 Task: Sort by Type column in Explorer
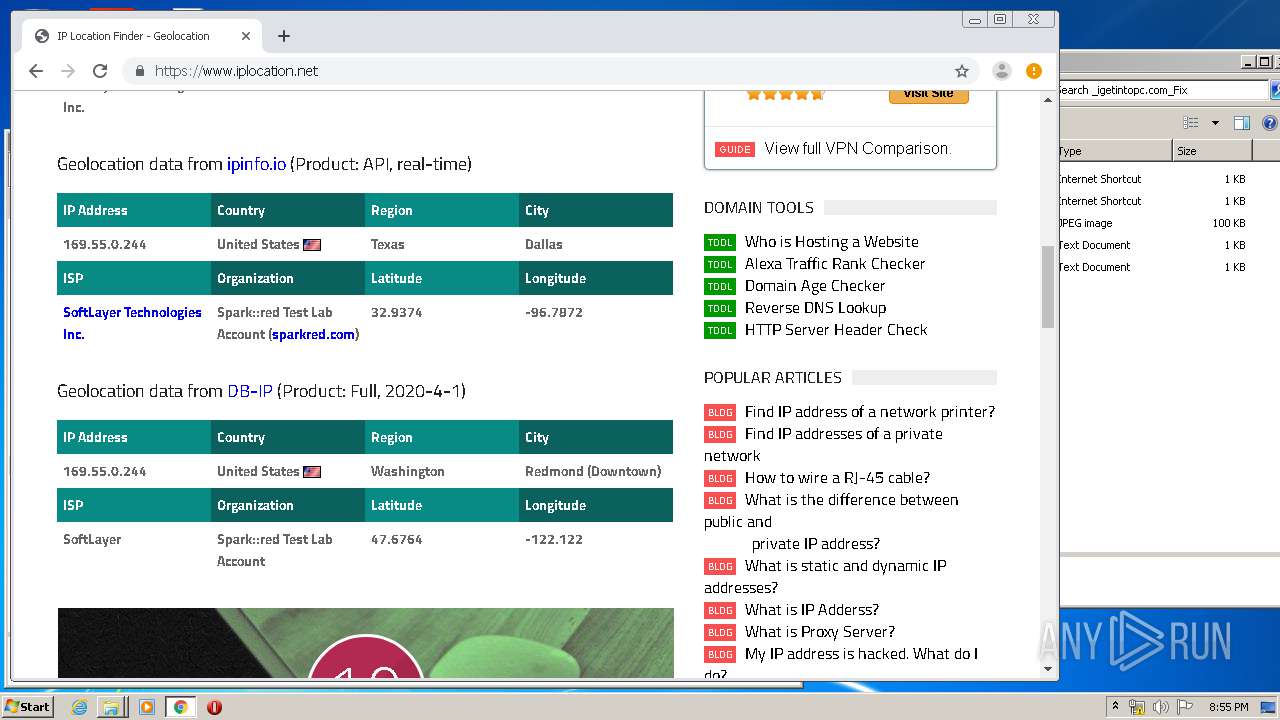1114,151
